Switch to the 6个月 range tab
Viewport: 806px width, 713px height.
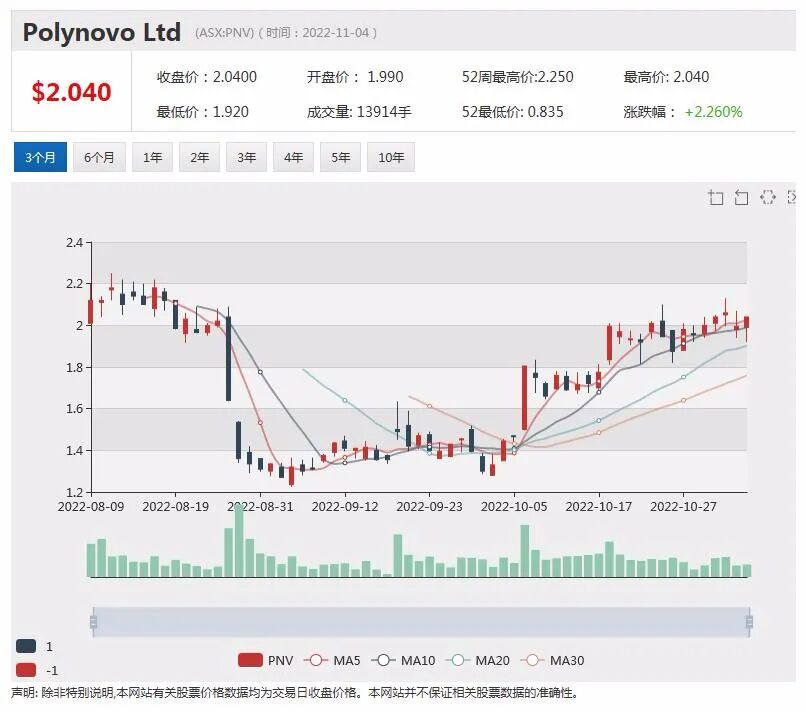click(x=99, y=157)
